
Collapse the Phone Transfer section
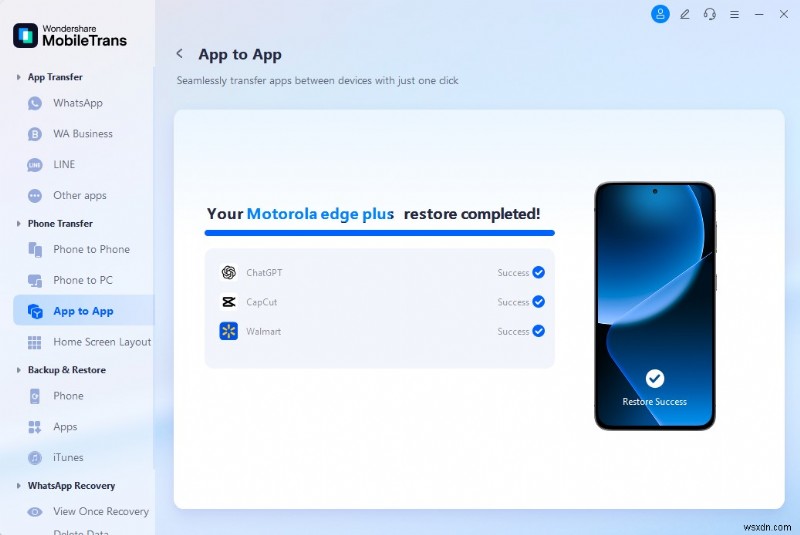tap(18, 223)
